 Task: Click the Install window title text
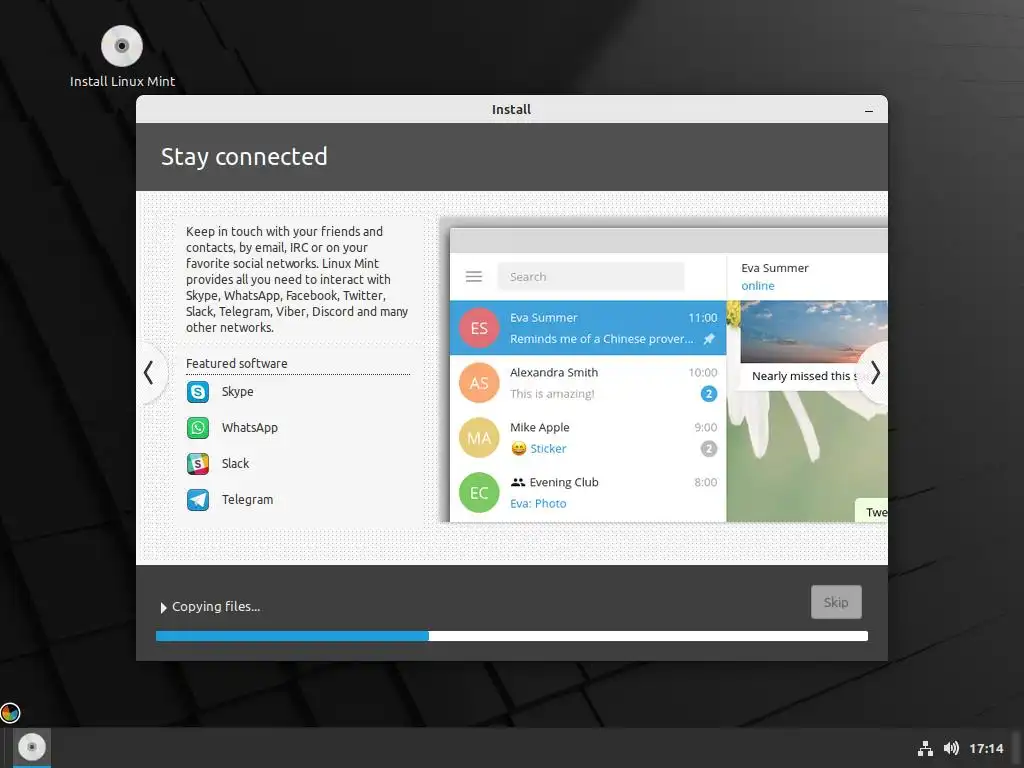click(511, 110)
